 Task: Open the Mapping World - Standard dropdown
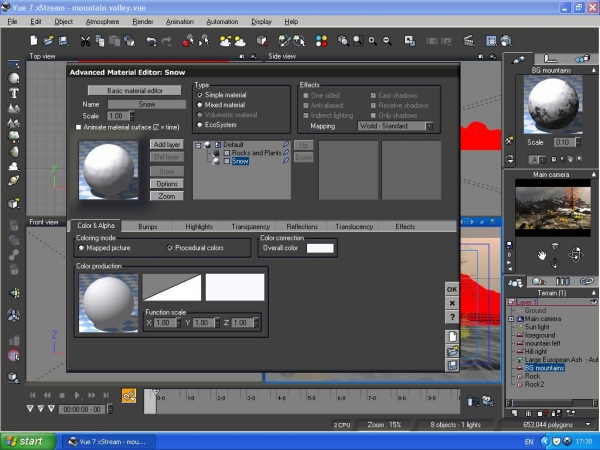[x=395, y=126]
